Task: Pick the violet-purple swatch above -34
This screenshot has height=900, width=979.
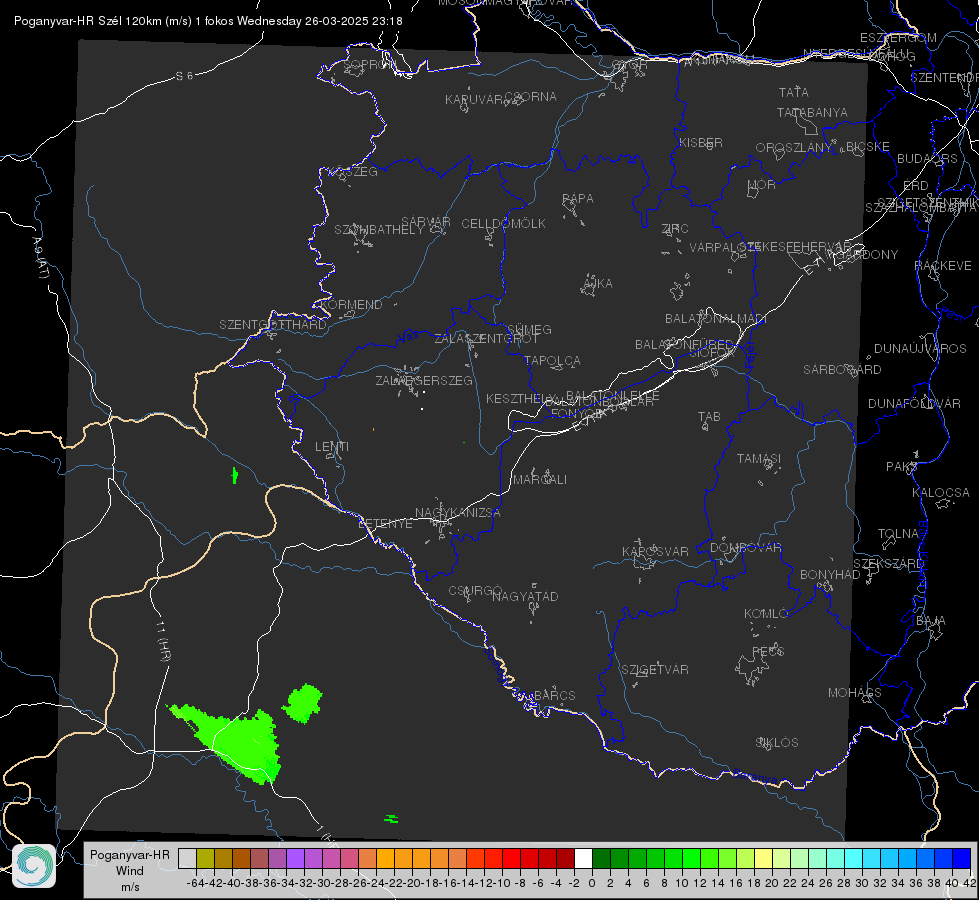Action: click(x=295, y=858)
